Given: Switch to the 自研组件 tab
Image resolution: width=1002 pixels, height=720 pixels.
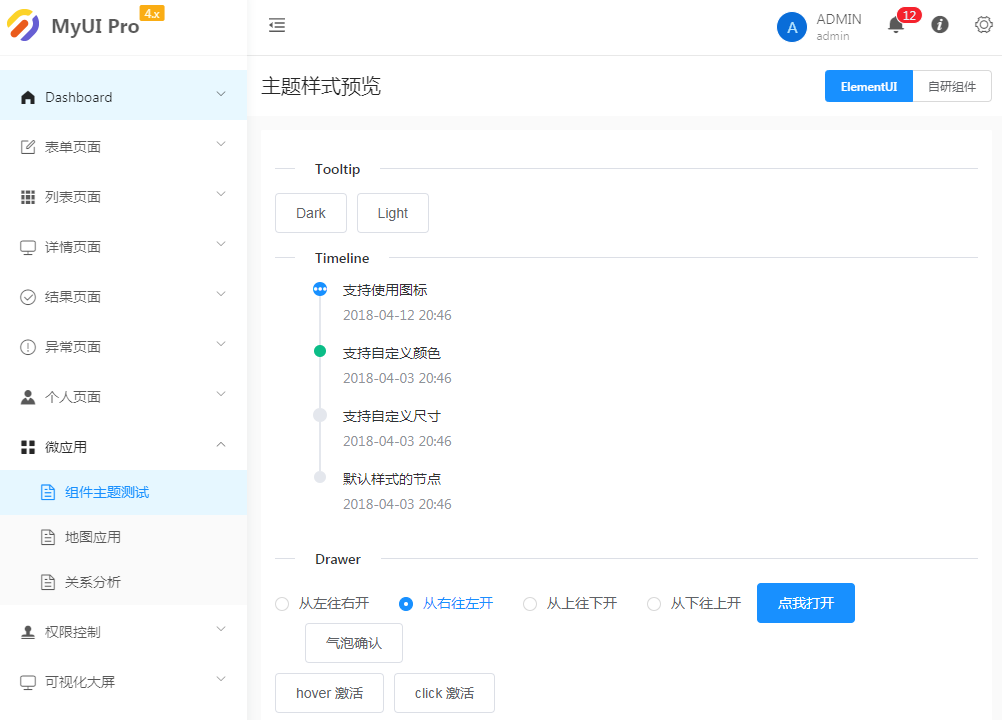Looking at the screenshot, I should pos(951,86).
